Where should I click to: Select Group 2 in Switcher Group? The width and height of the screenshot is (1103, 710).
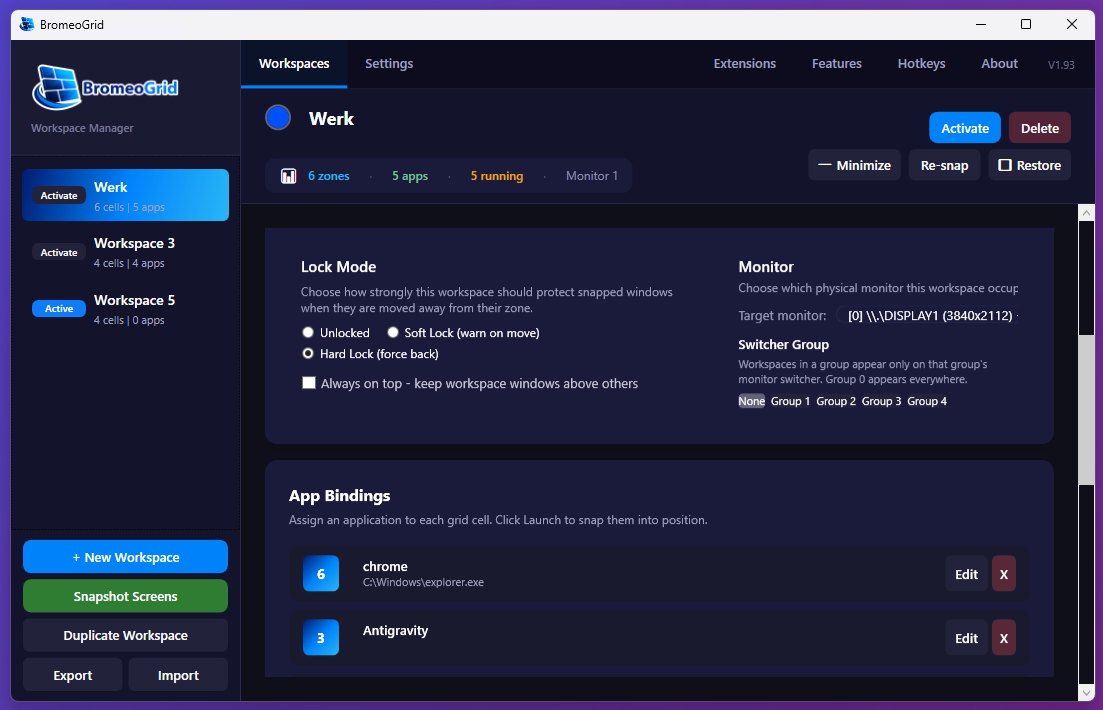(835, 400)
